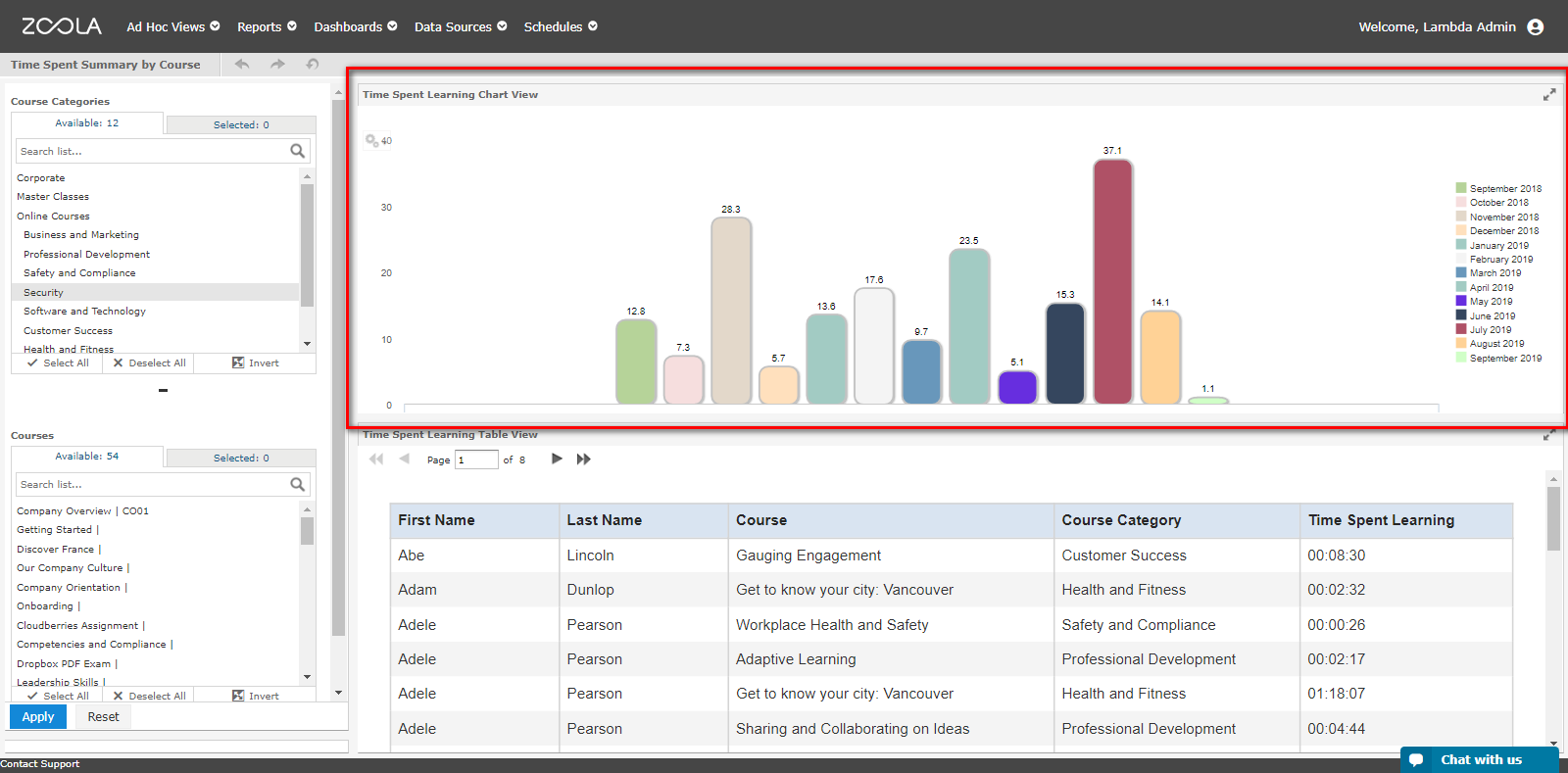Expand the Ad Hoc Views menu
The width and height of the screenshot is (1568, 773).
point(173,26)
